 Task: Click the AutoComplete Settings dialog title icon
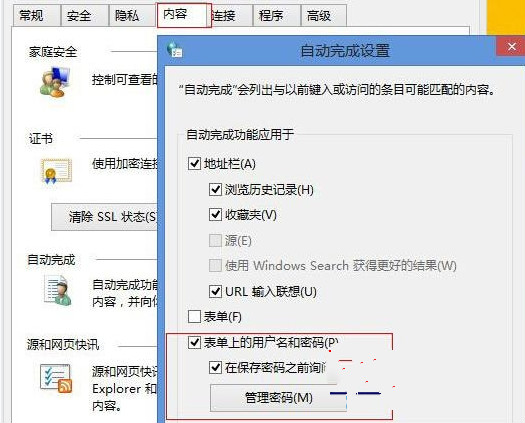tap(174, 50)
